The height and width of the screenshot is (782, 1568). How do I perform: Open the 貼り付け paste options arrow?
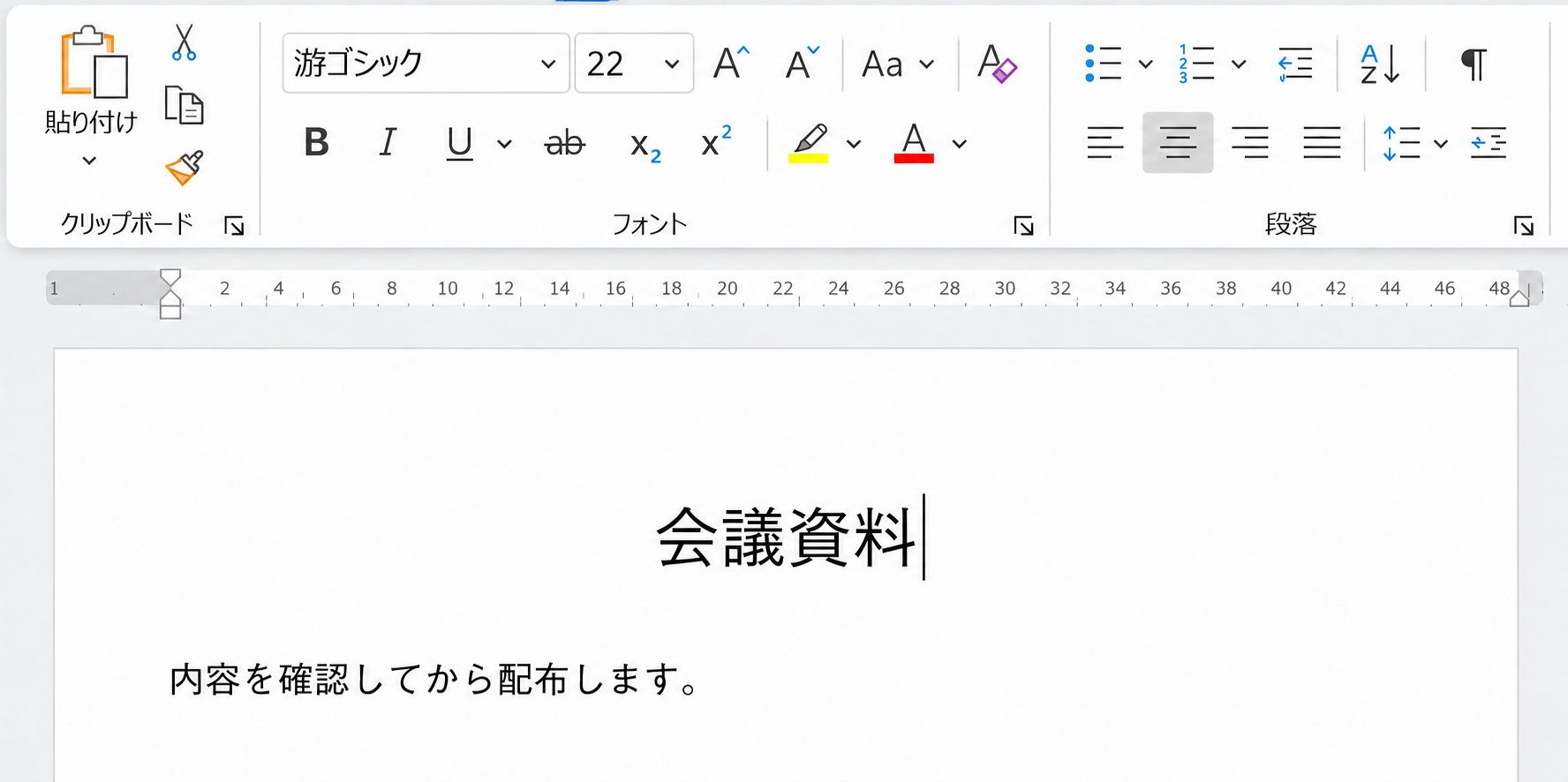[x=89, y=161]
